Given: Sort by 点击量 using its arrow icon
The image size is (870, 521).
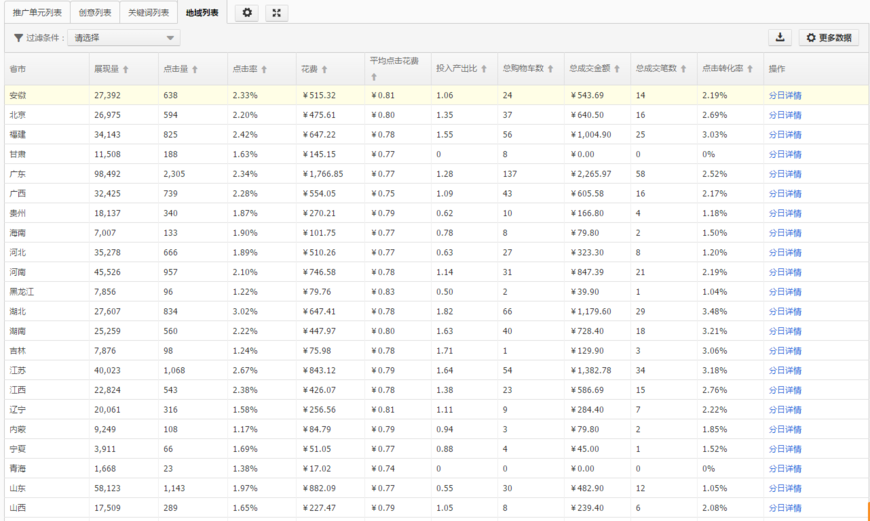Looking at the screenshot, I should tap(195, 70).
